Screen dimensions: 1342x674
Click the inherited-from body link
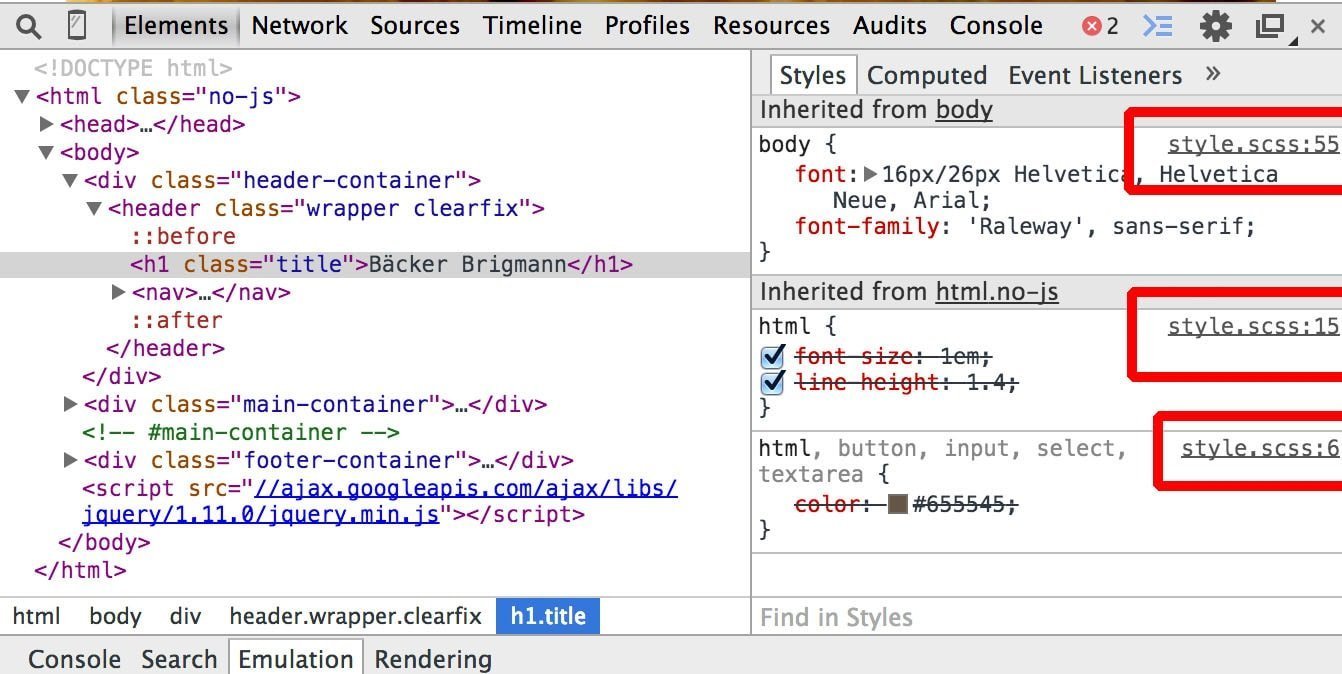pos(964,110)
